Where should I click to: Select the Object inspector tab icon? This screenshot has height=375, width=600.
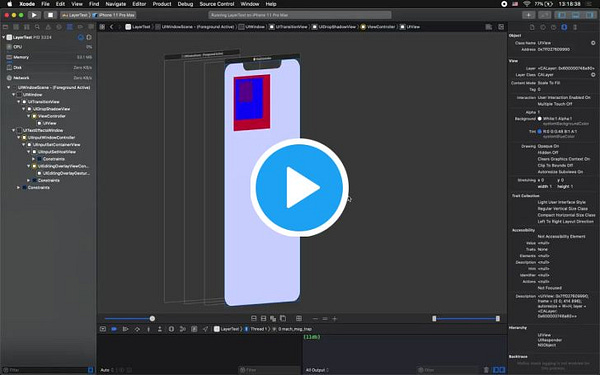(x=564, y=27)
